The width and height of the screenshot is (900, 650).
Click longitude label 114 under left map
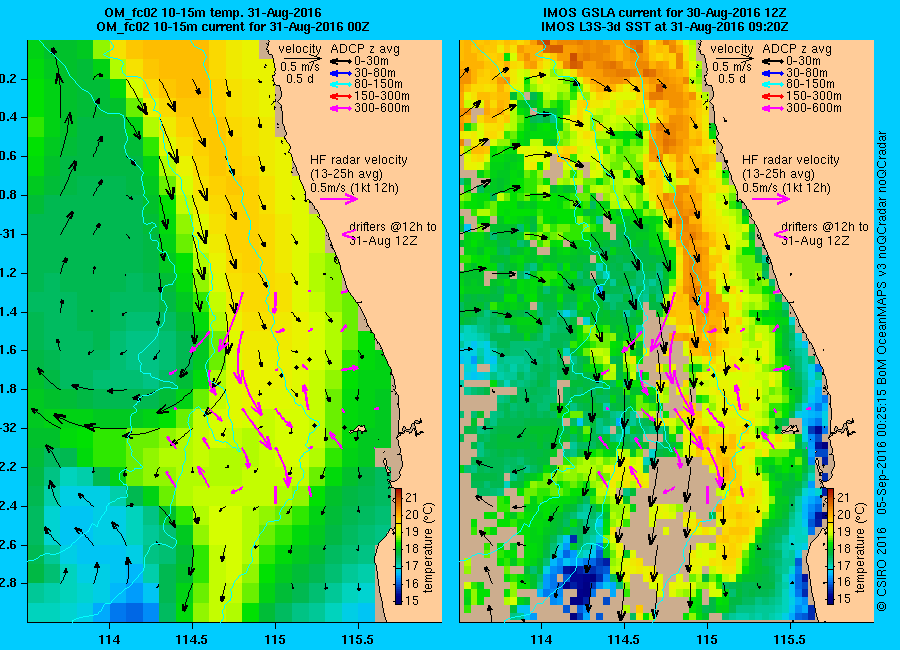click(x=109, y=639)
